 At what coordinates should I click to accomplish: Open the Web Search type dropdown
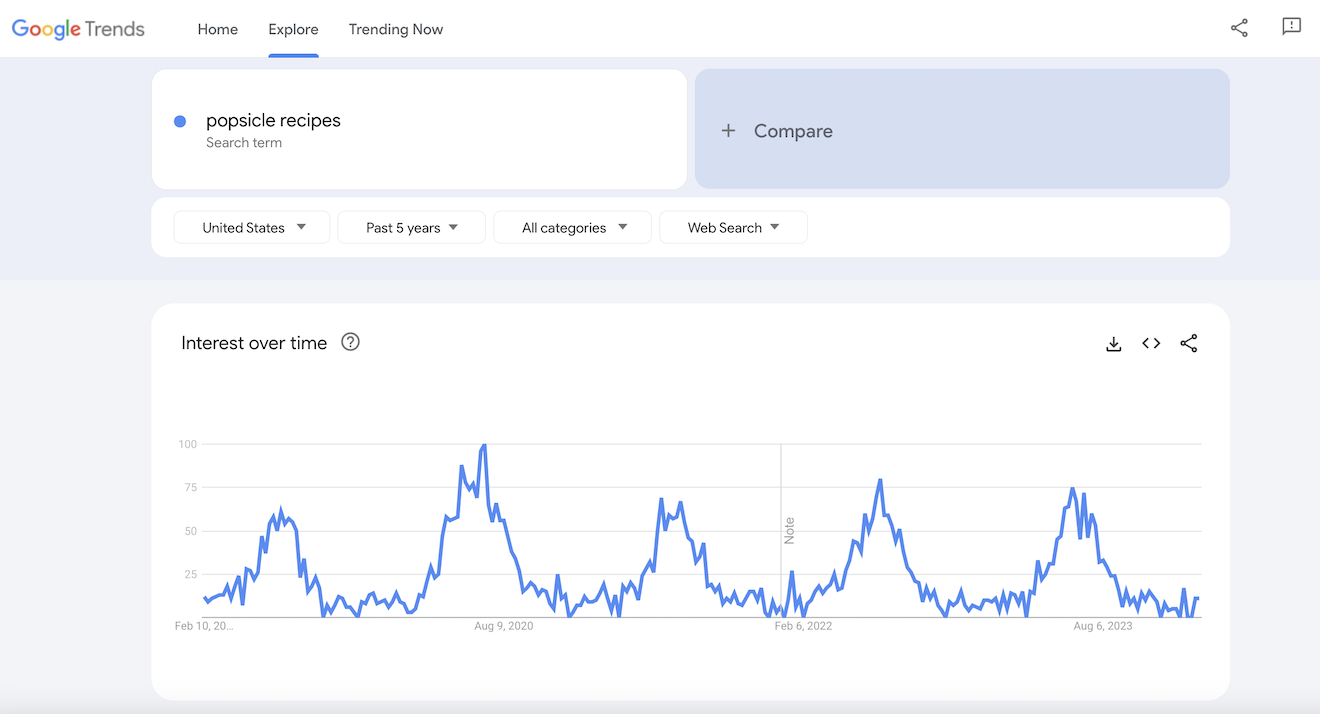[733, 228]
